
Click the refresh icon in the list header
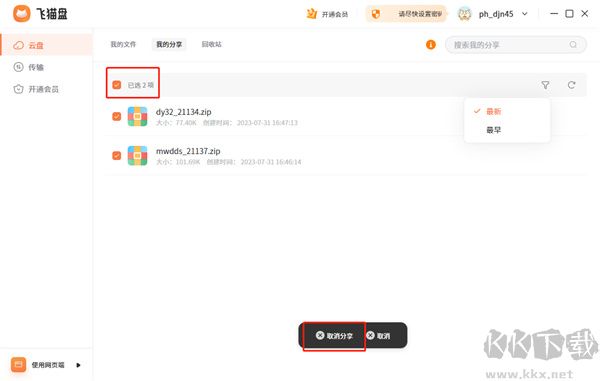571,85
